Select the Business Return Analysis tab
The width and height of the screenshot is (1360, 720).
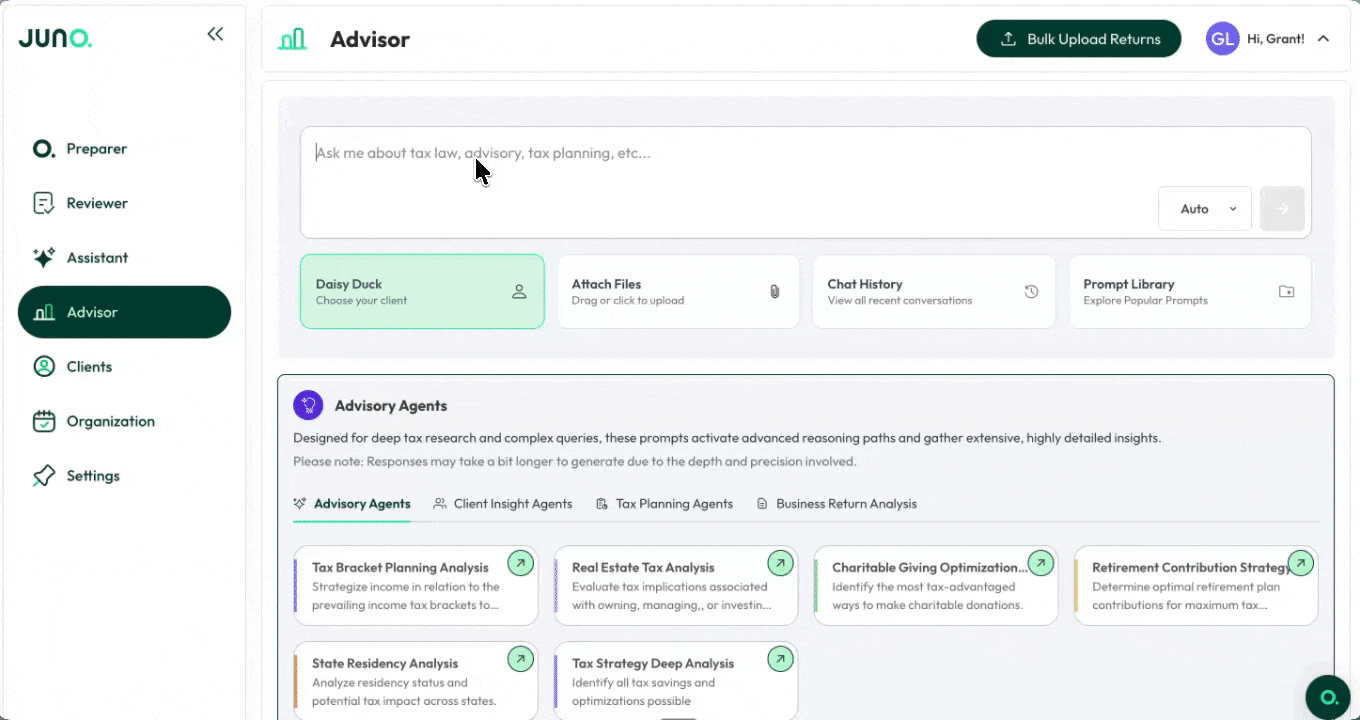836,504
